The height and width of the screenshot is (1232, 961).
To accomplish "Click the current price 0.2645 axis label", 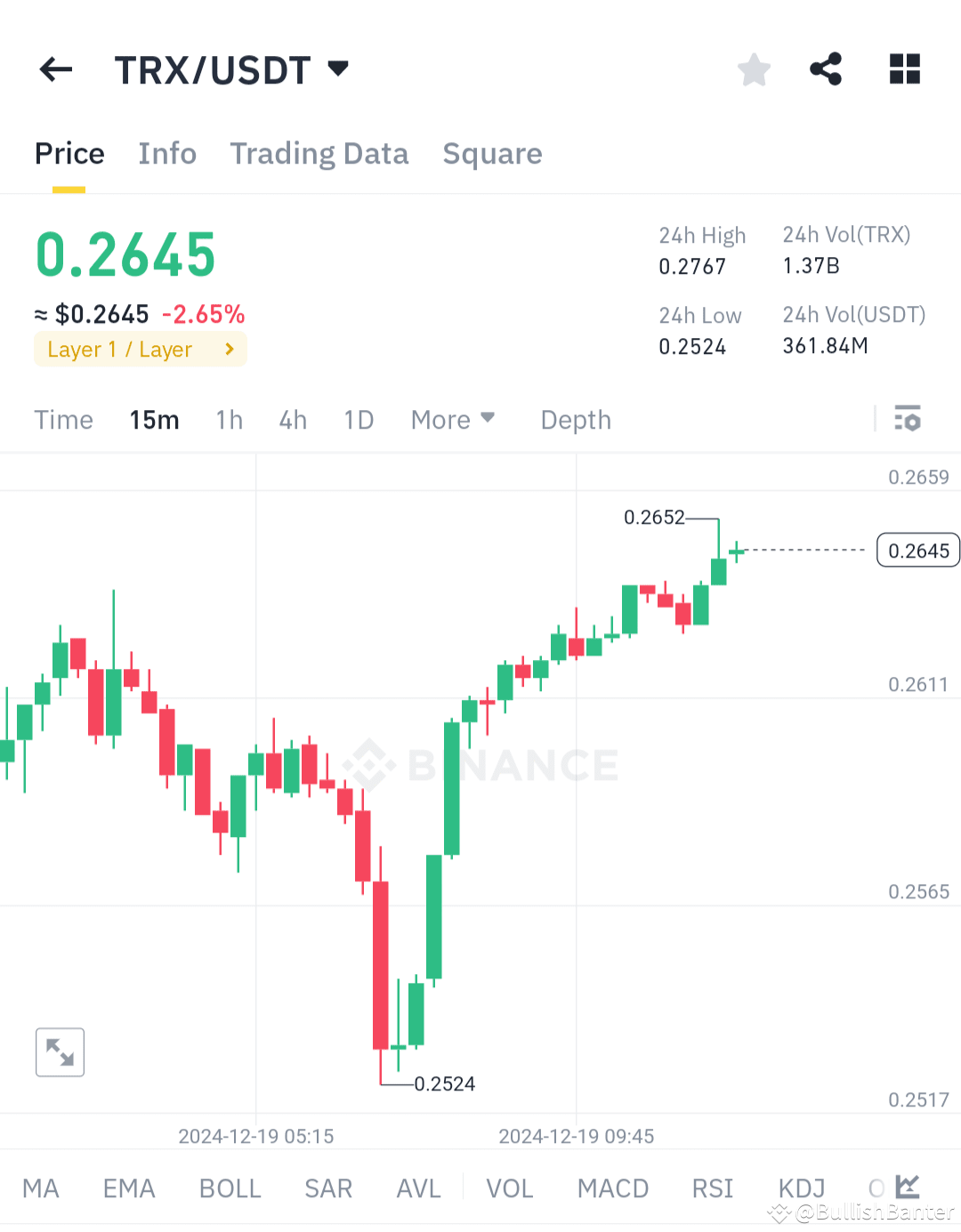I will (x=917, y=550).
